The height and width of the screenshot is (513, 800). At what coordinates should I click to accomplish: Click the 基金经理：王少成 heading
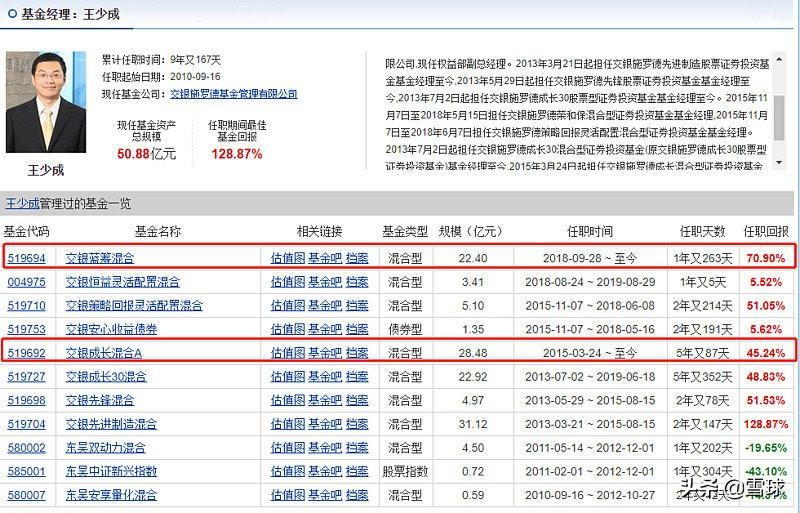[70, 14]
